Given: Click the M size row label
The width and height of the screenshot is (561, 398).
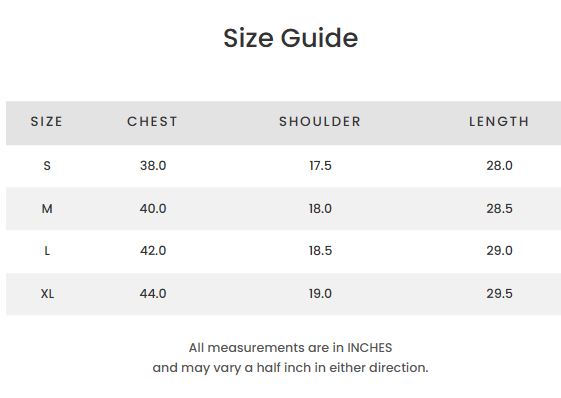Looking at the screenshot, I should 47,208.
